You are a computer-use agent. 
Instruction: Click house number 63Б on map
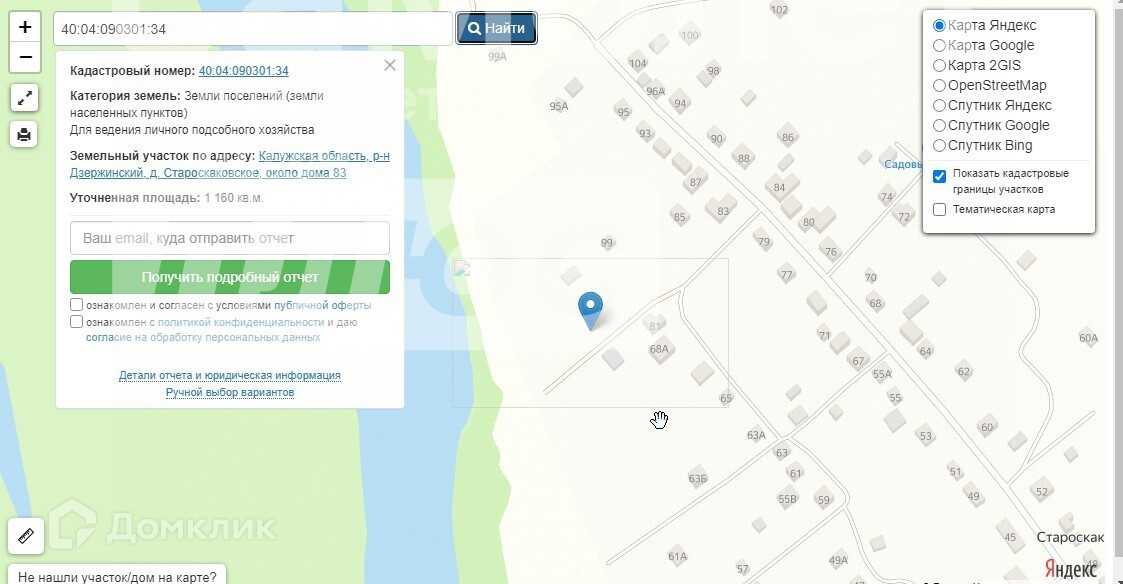click(698, 478)
